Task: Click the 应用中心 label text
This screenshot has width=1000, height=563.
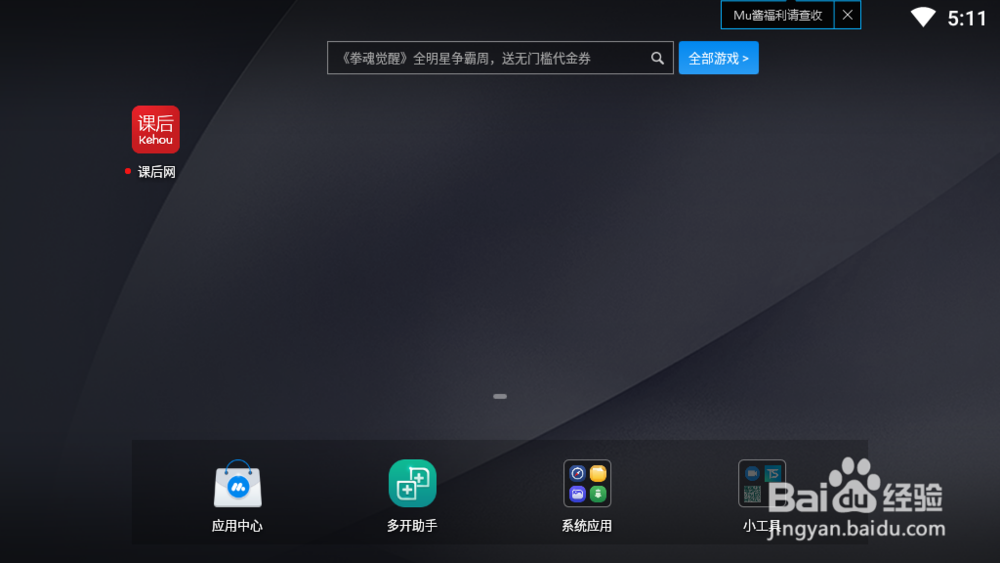Action: pyautogui.click(x=237, y=526)
